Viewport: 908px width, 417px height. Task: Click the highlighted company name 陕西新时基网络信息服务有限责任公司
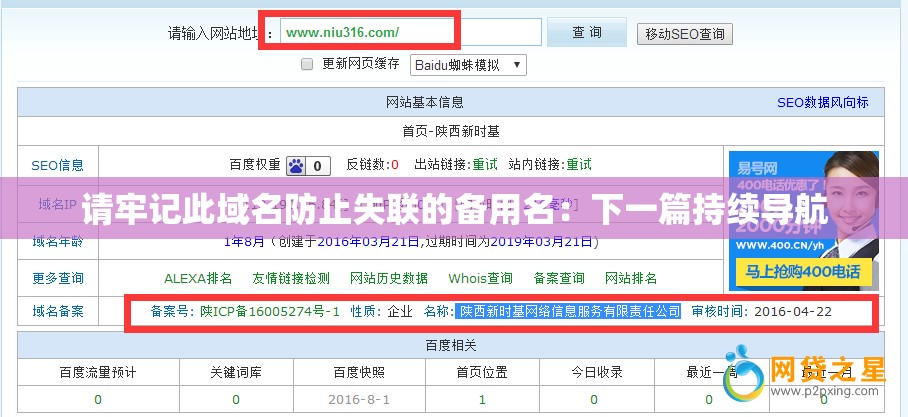[x=568, y=312]
